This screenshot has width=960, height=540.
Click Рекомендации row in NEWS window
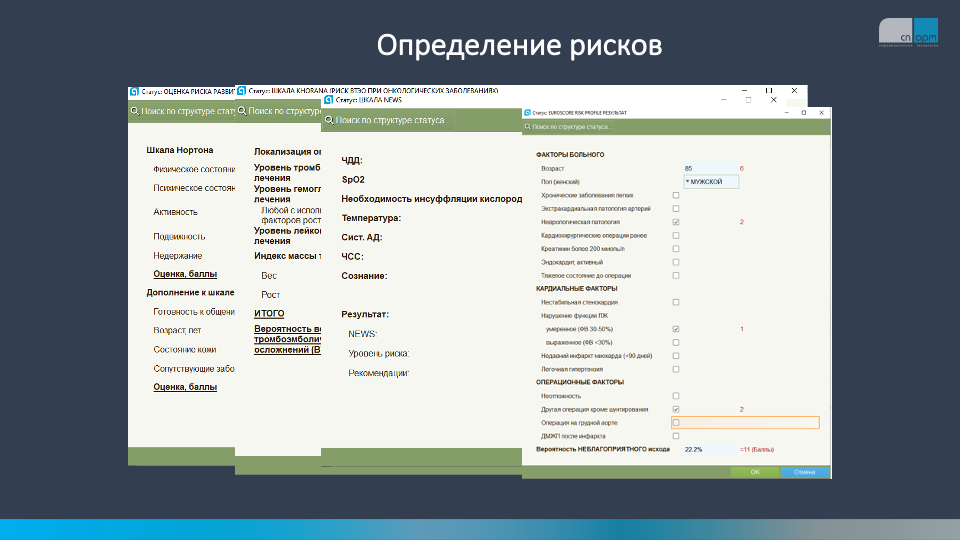point(378,373)
